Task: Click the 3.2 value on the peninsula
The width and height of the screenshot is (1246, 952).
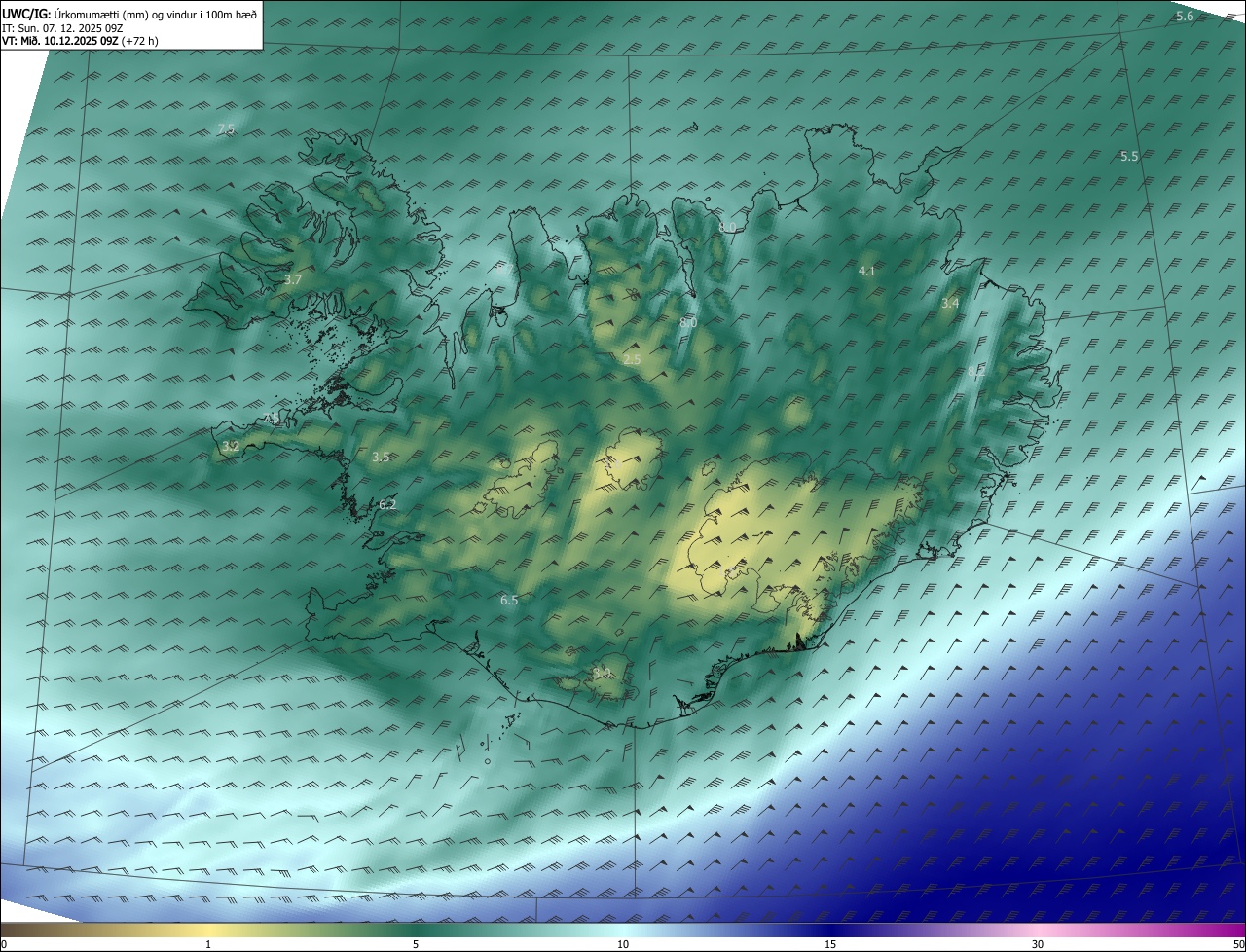Action: [231, 447]
